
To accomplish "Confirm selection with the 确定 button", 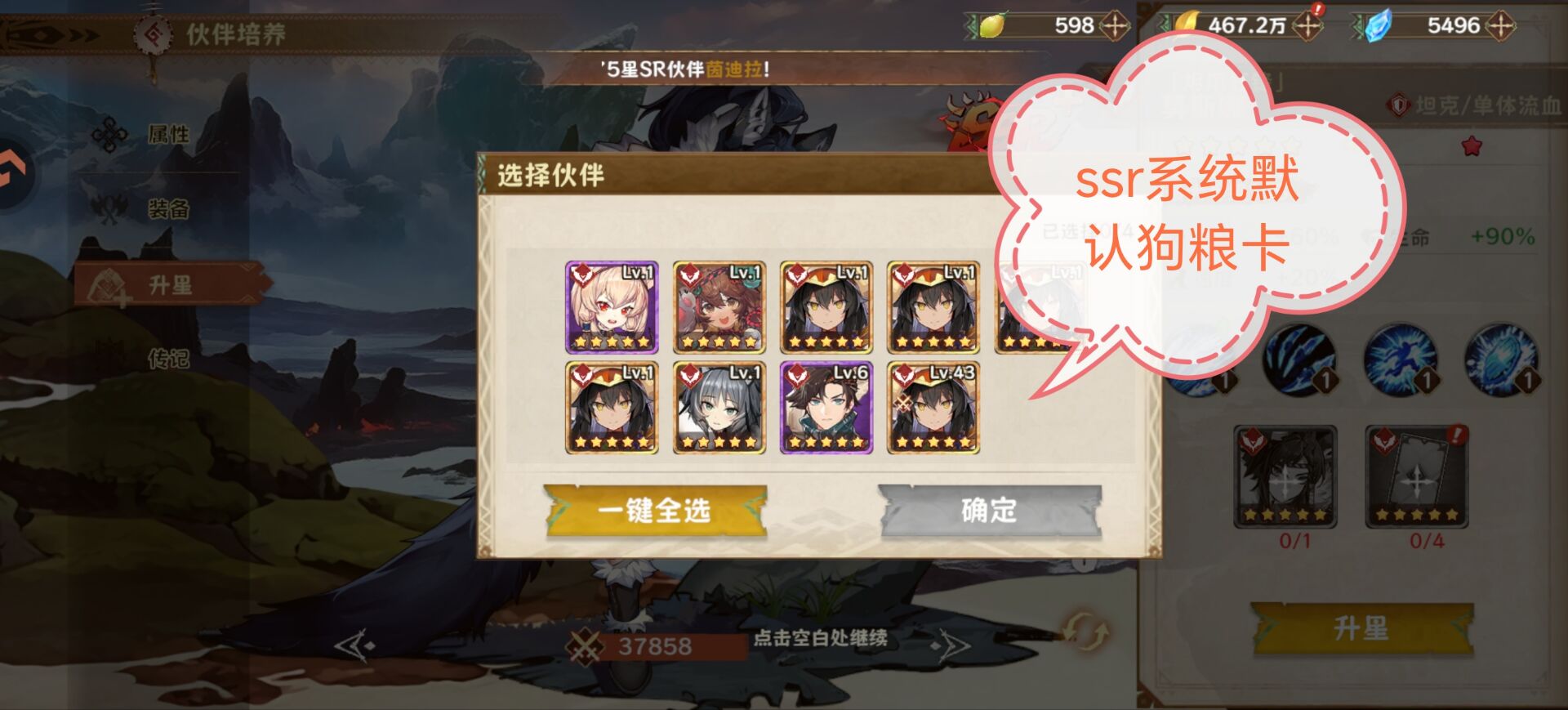I will tap(990, 511).
